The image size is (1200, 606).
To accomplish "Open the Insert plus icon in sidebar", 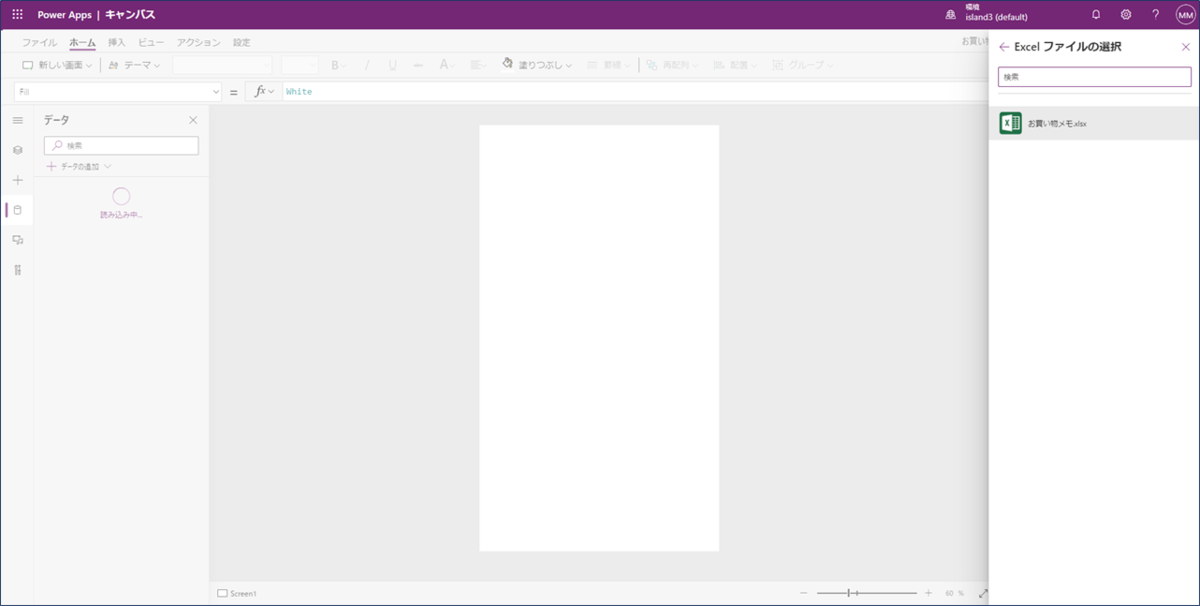I will click(17, 180).
